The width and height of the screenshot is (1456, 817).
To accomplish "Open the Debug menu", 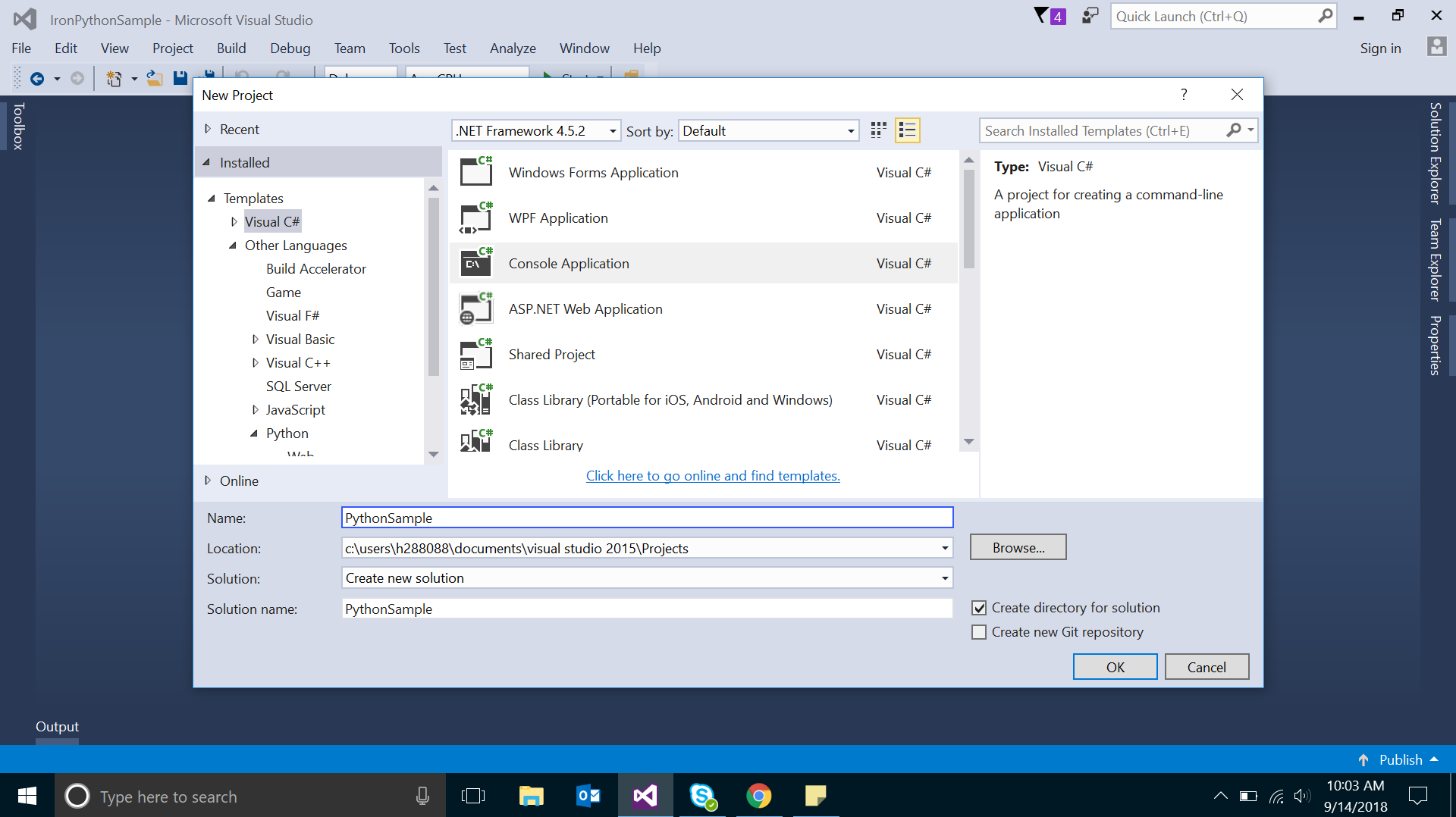I will [x=290, y=48].
